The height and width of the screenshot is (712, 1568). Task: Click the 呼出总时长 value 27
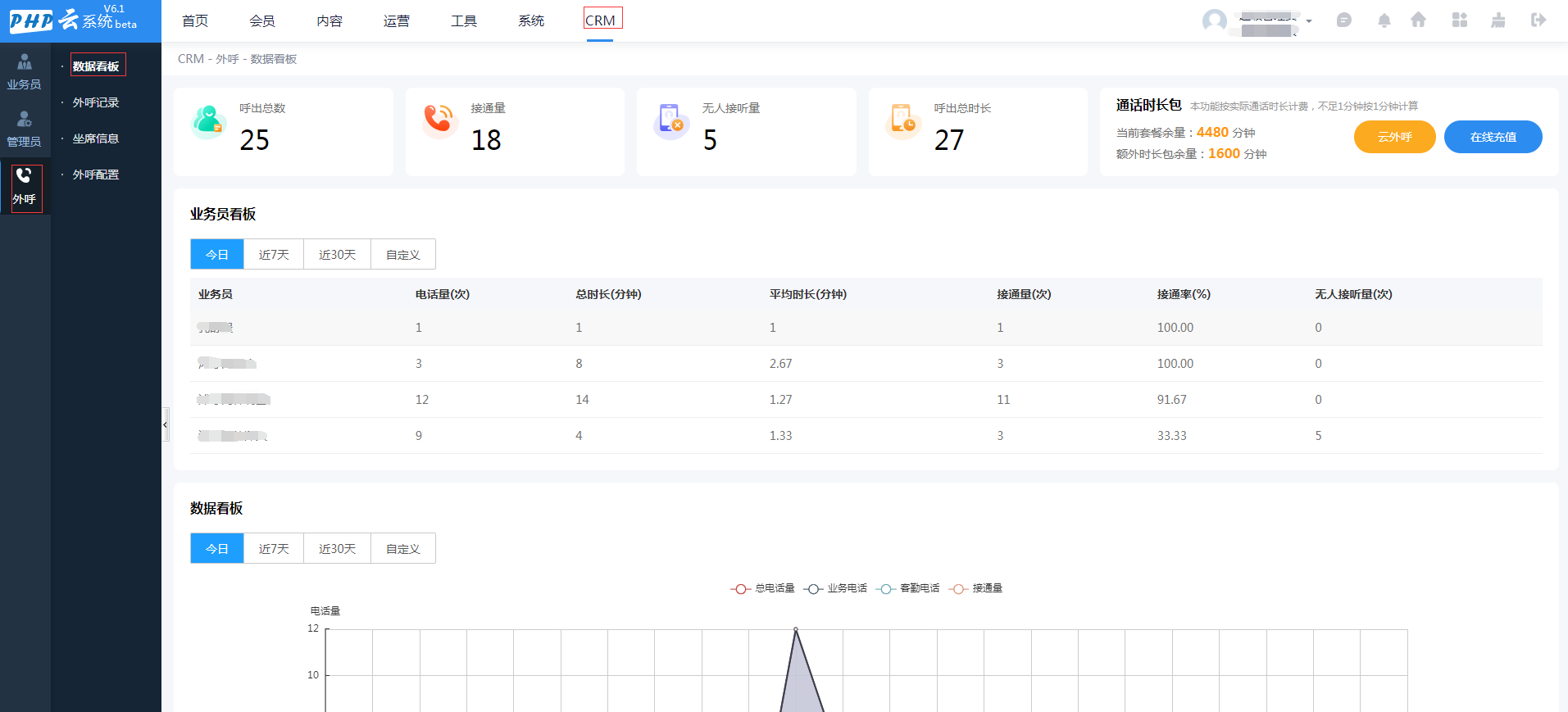click(949, 140)
